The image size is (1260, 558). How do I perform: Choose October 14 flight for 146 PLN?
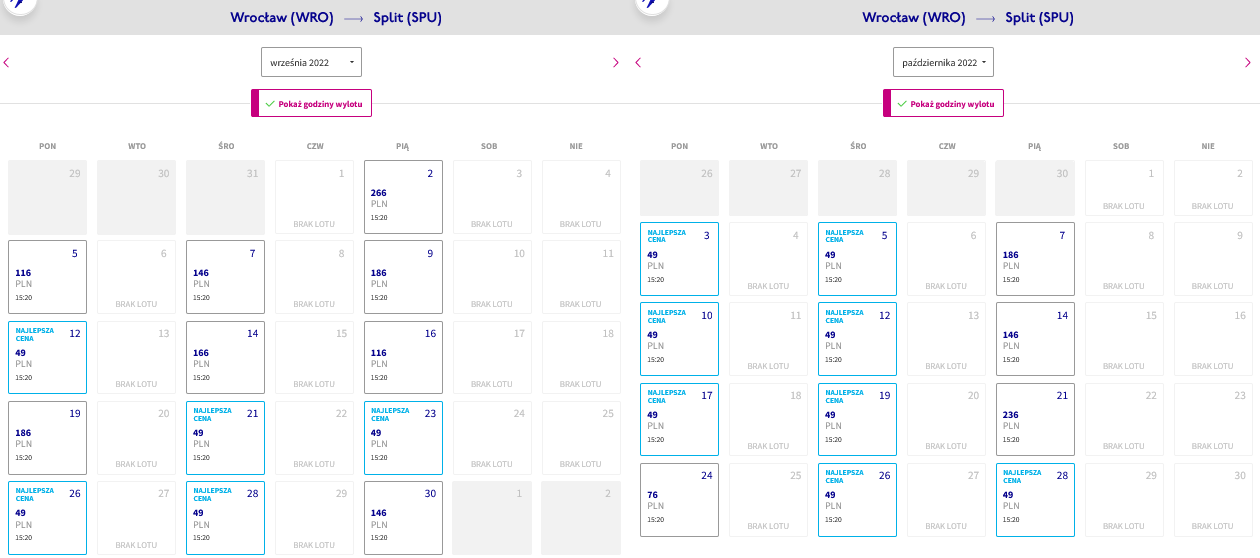click(1035, 339)
